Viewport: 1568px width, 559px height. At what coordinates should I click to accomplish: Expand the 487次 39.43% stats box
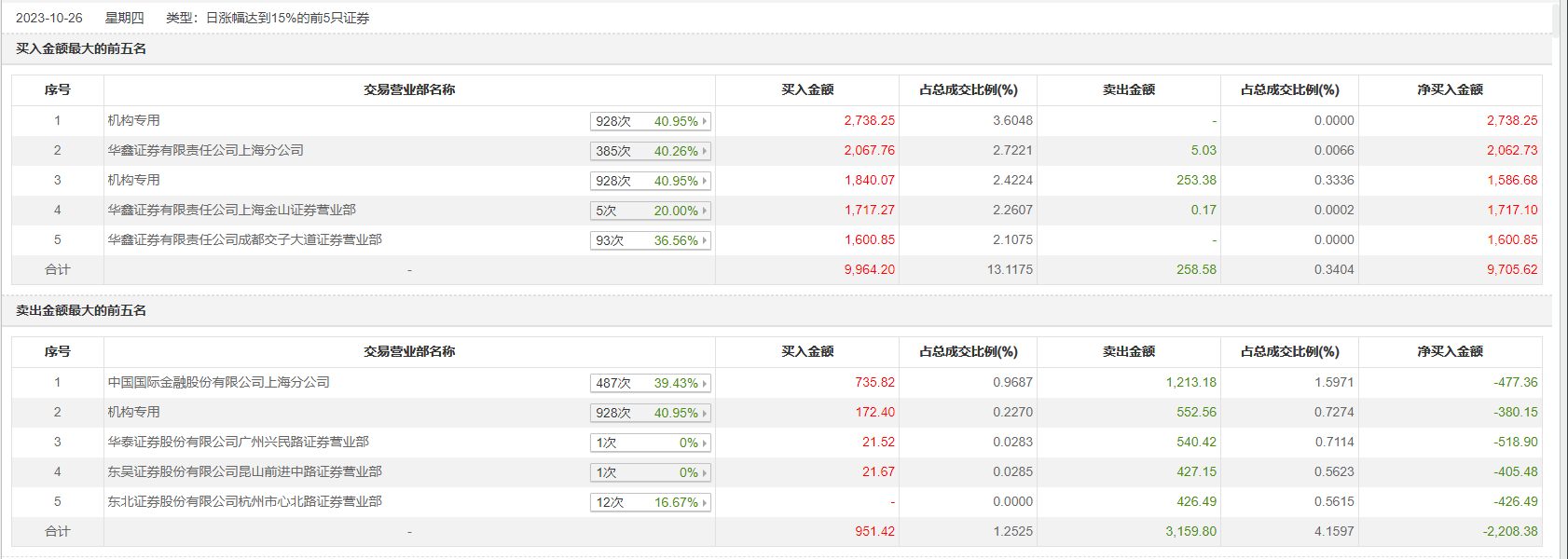[650, 383]
